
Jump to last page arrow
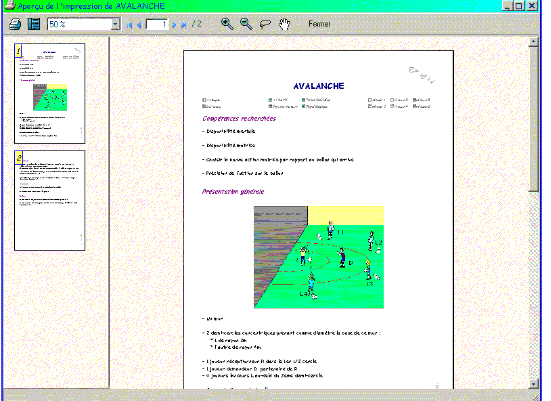(183, 25)
